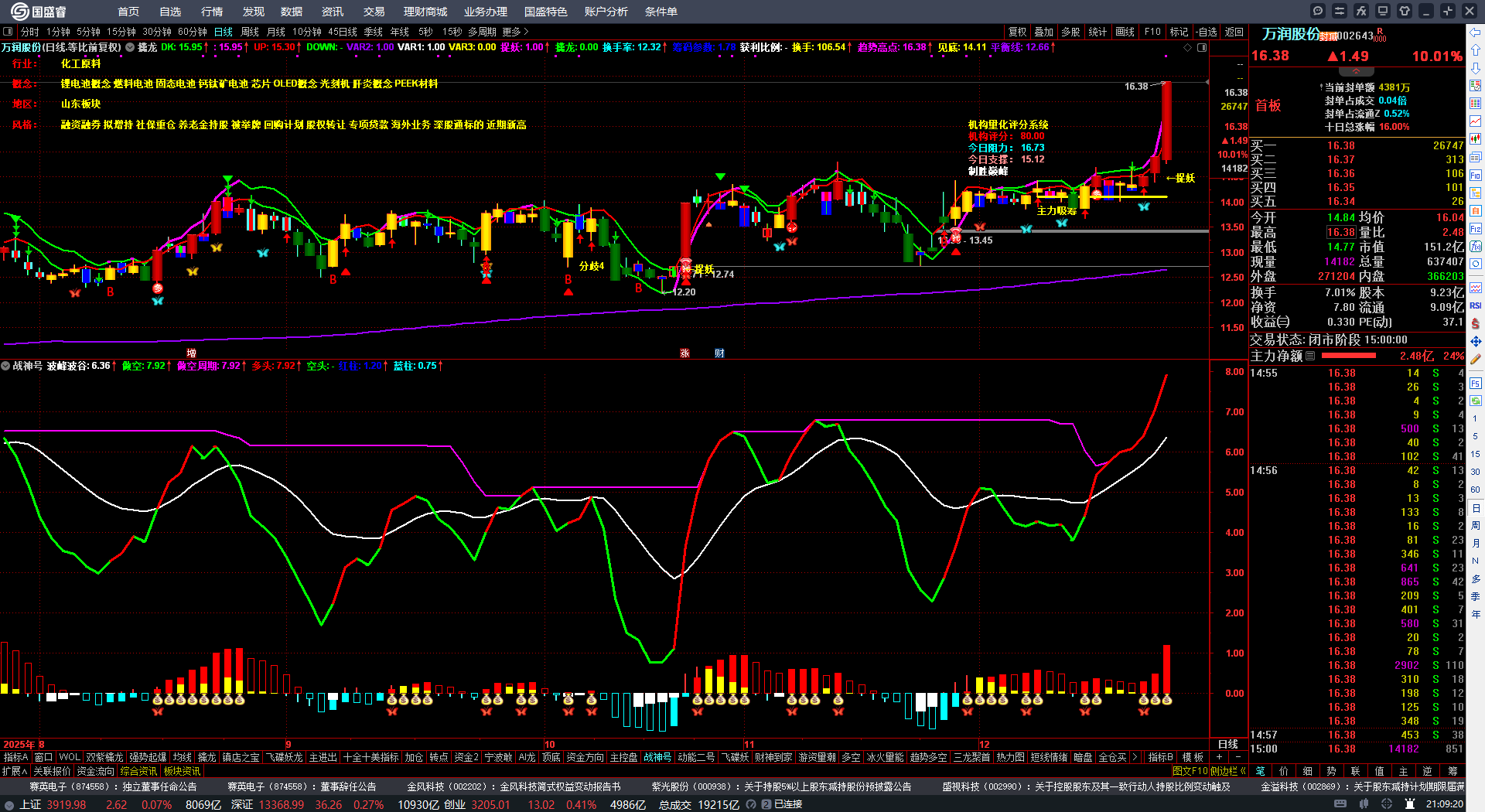Switch to the 周线 weekly chart tab
This screenshot has width=1485, height=812.
[250, 32]
